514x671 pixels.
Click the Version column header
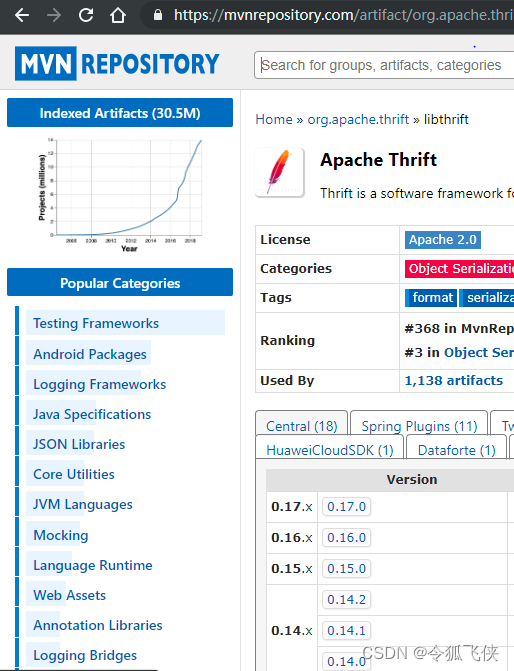click(x=412, y=479)
